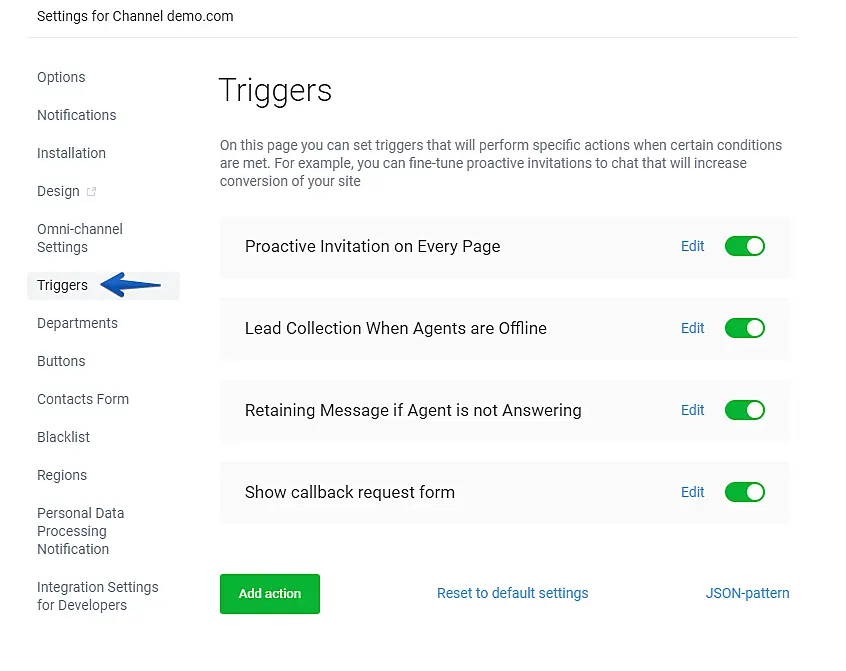This screenshot has width=846, height=671.
Task: Open the Installation section
Action: (x=71, y=153)
